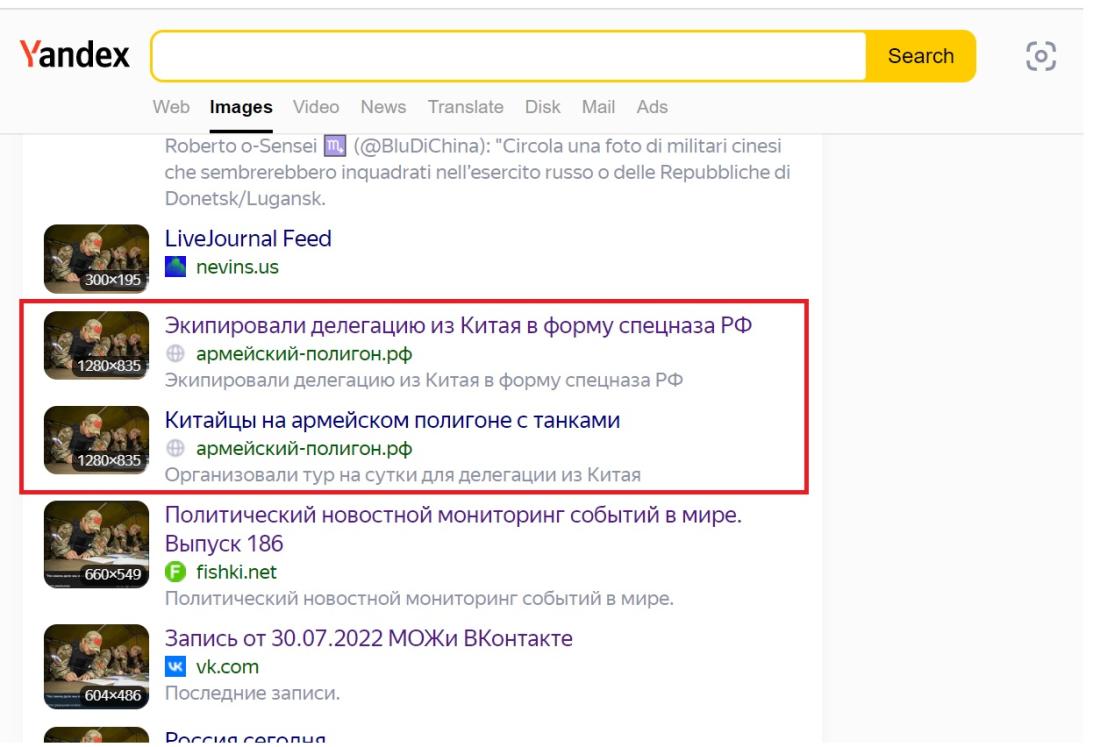Open the Mail tab

pos(598,107)
